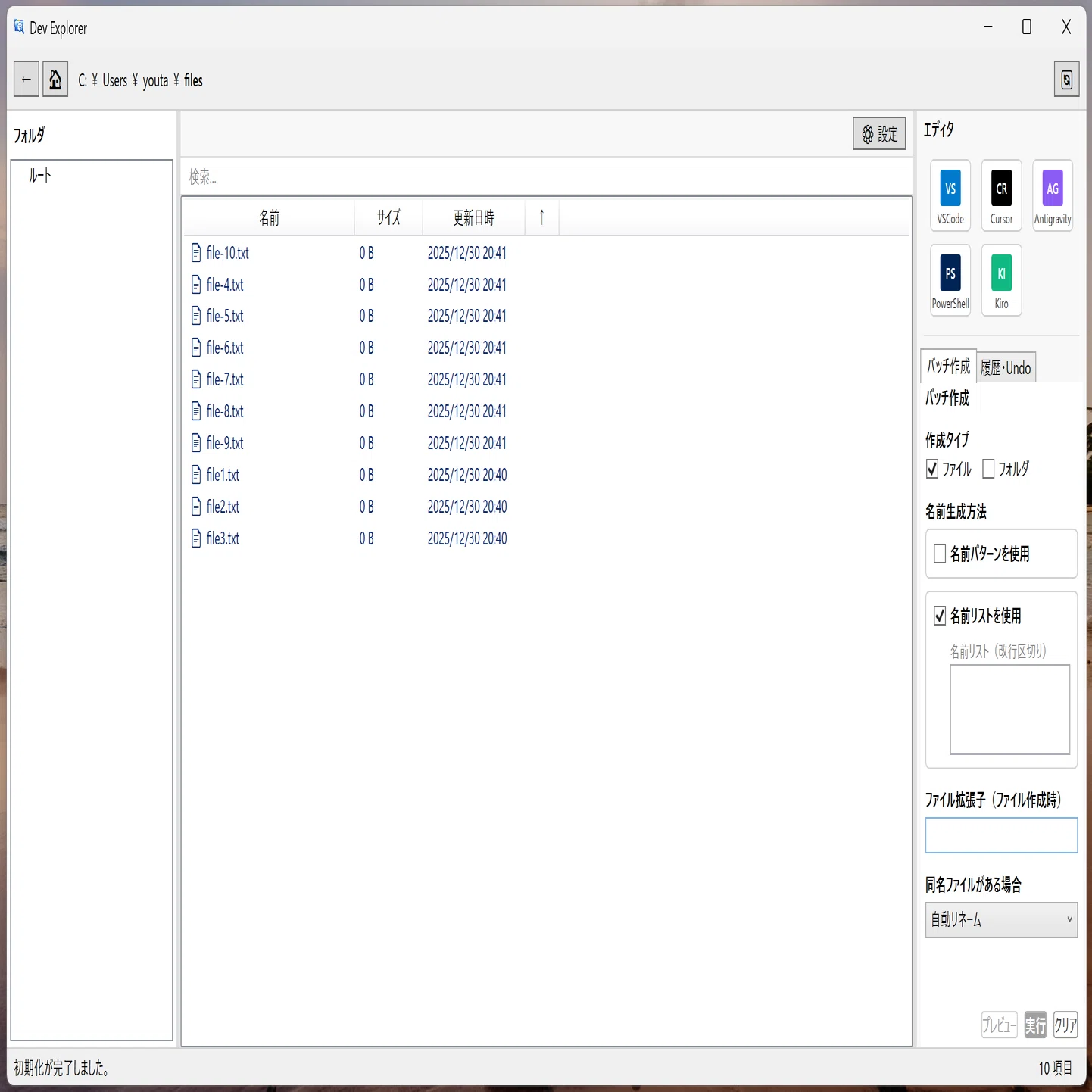Viewport: 1092px width, 1092px height.
Task: Select ルート in the folder tree
Action: 40,176
